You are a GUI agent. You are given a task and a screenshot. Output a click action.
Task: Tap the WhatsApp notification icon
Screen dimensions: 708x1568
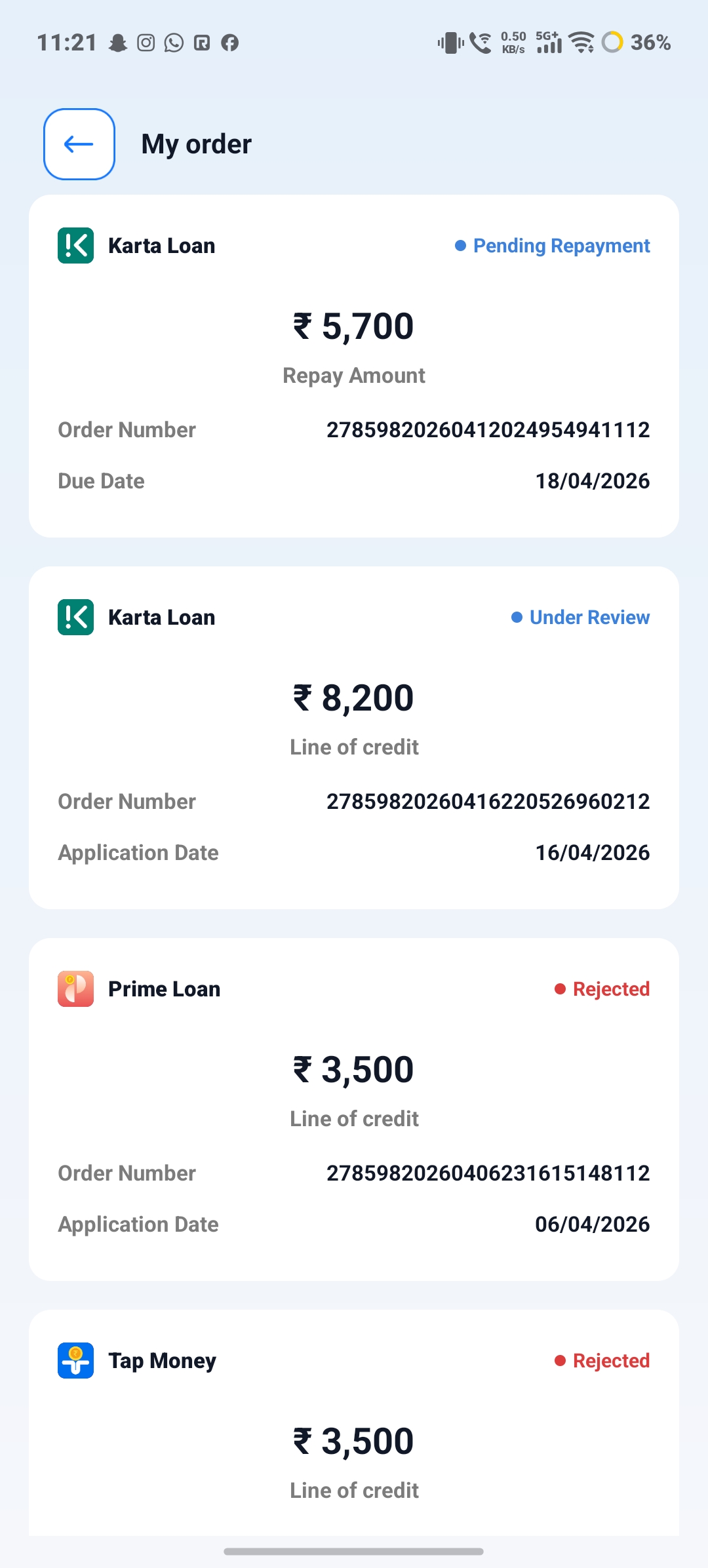[x=174, y=43]
